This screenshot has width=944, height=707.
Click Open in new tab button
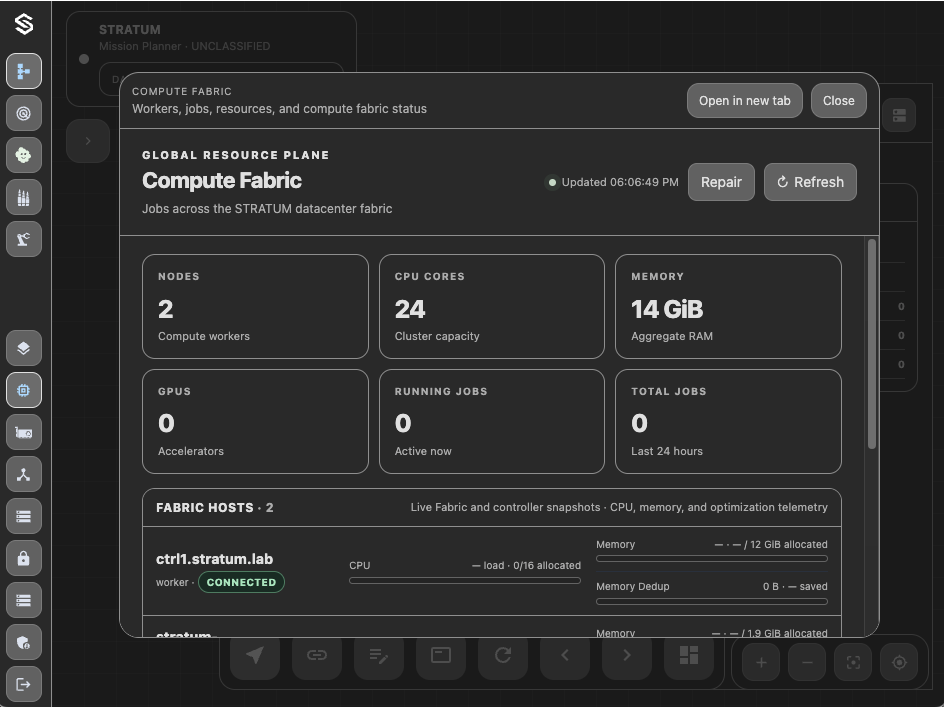[x=745, y=101]
